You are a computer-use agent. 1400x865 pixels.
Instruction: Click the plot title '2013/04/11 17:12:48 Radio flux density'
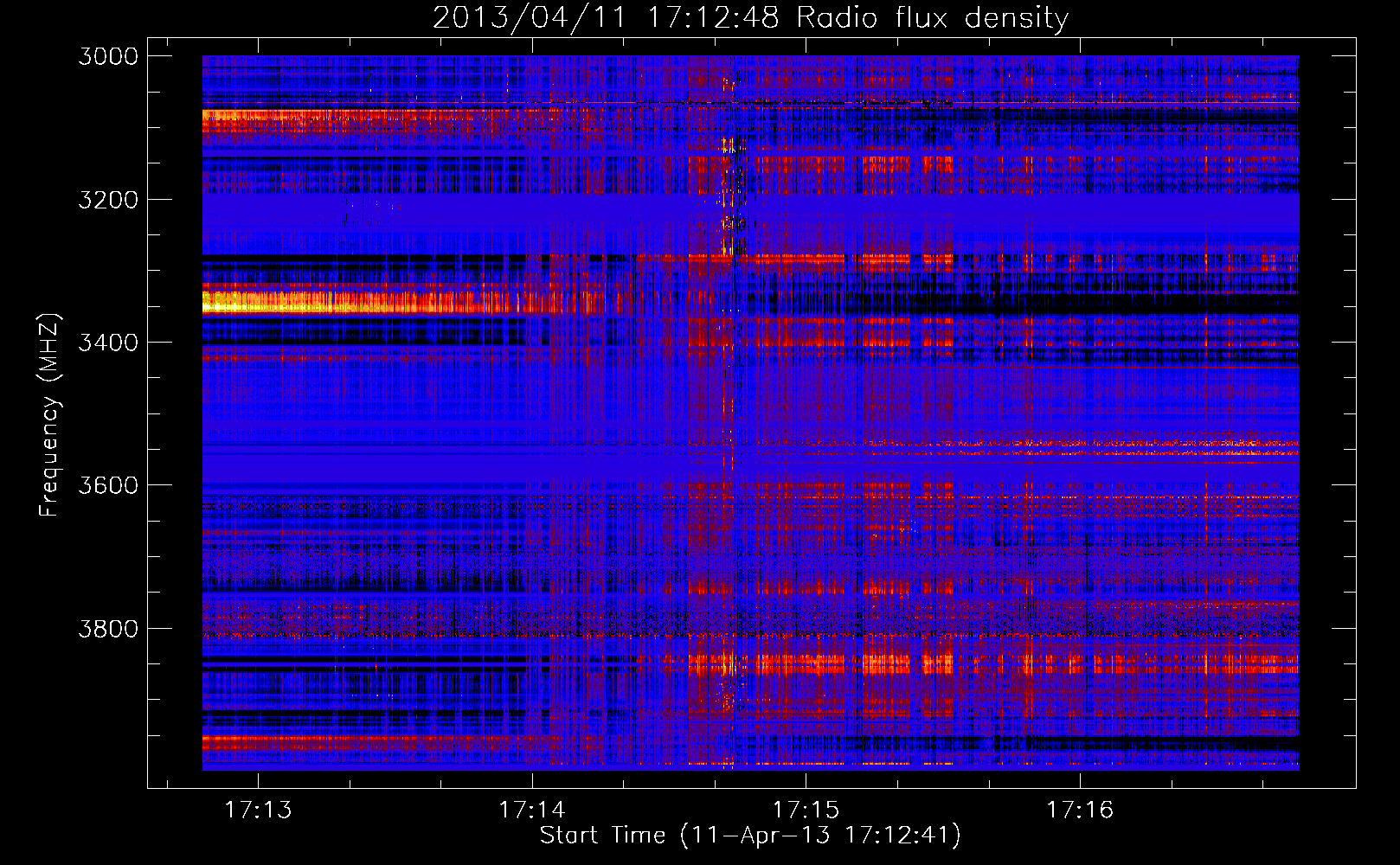tap(750, 18)
